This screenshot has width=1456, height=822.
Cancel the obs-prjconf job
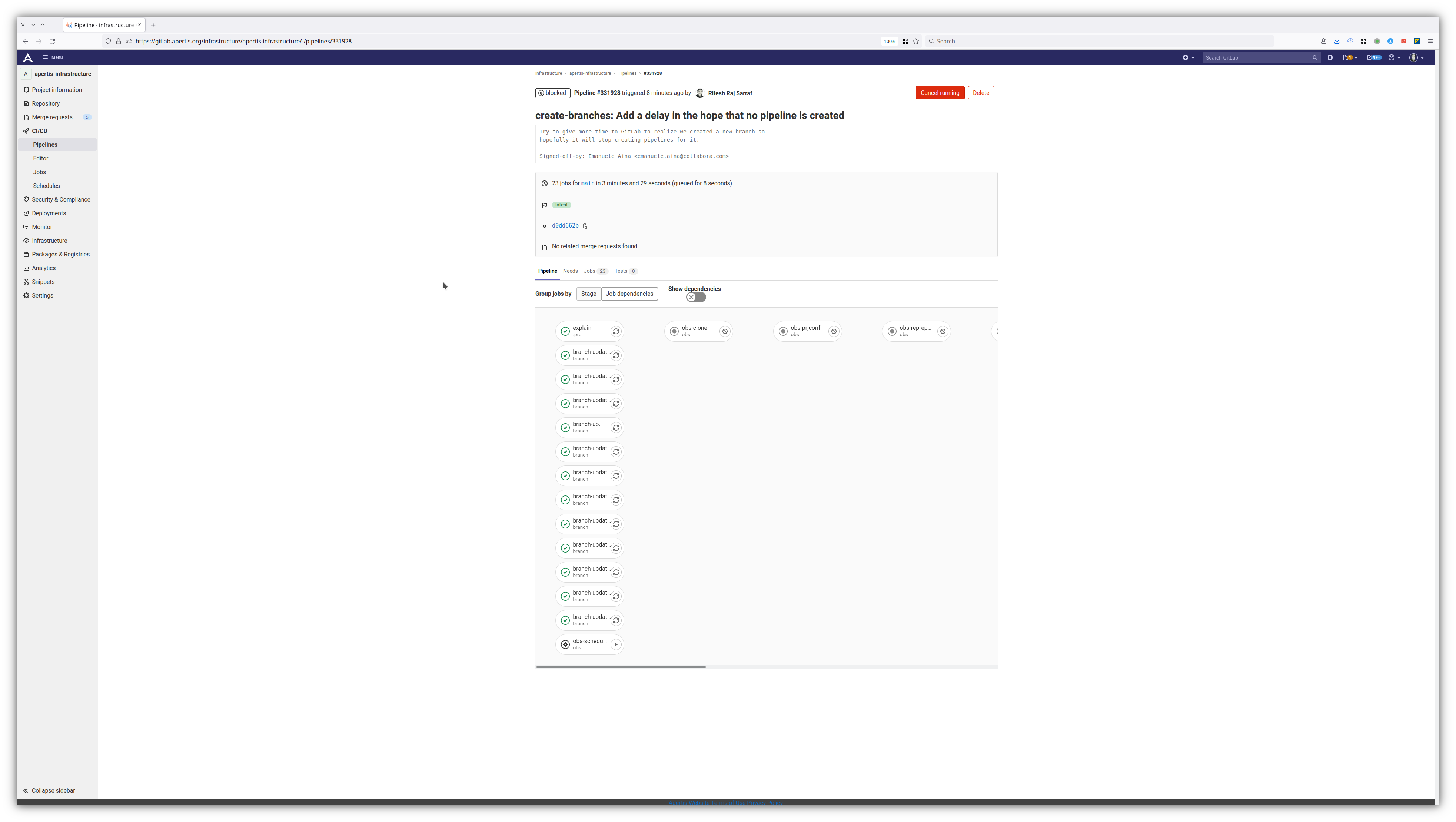click(x=834, y=331)
